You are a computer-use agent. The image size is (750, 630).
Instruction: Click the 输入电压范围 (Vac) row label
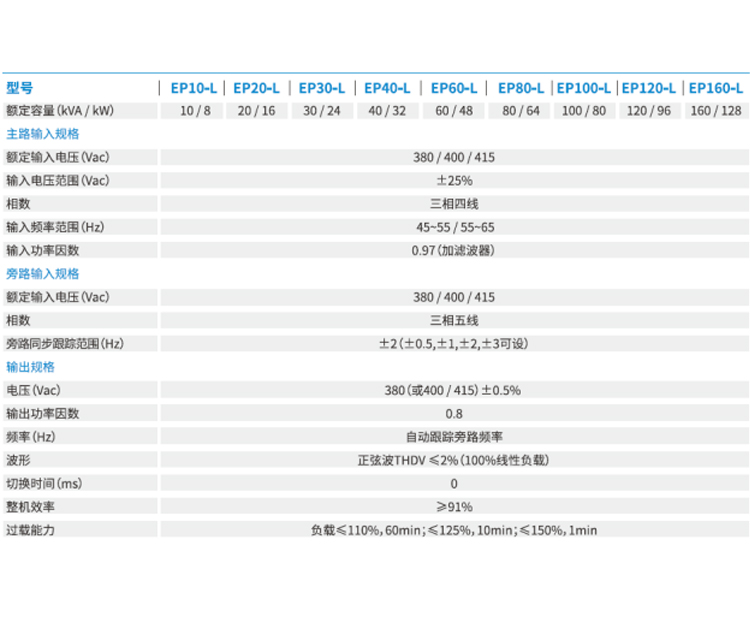point(57,180)
